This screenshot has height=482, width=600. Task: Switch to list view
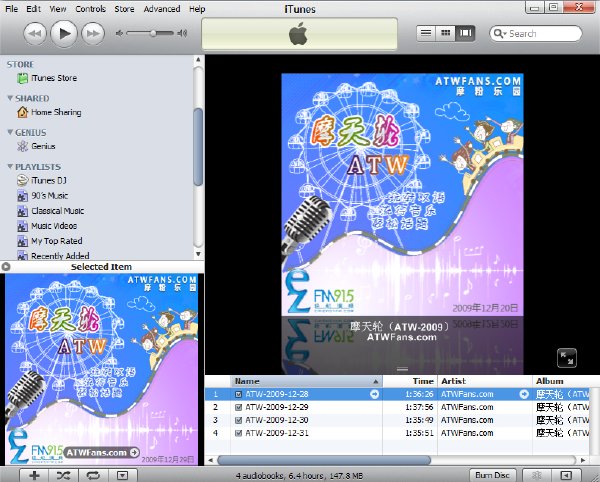(x=426, y=33)
